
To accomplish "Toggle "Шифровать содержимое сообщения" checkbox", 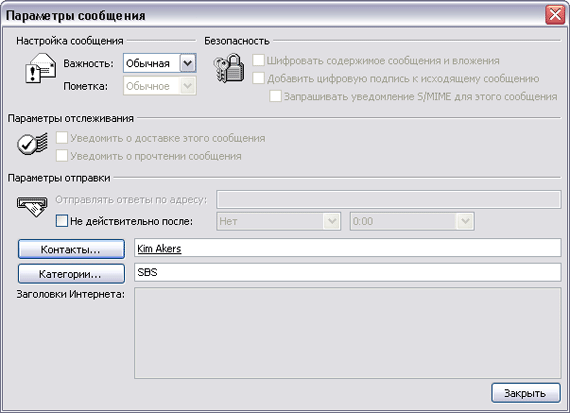I will click(x=258, y=60).
